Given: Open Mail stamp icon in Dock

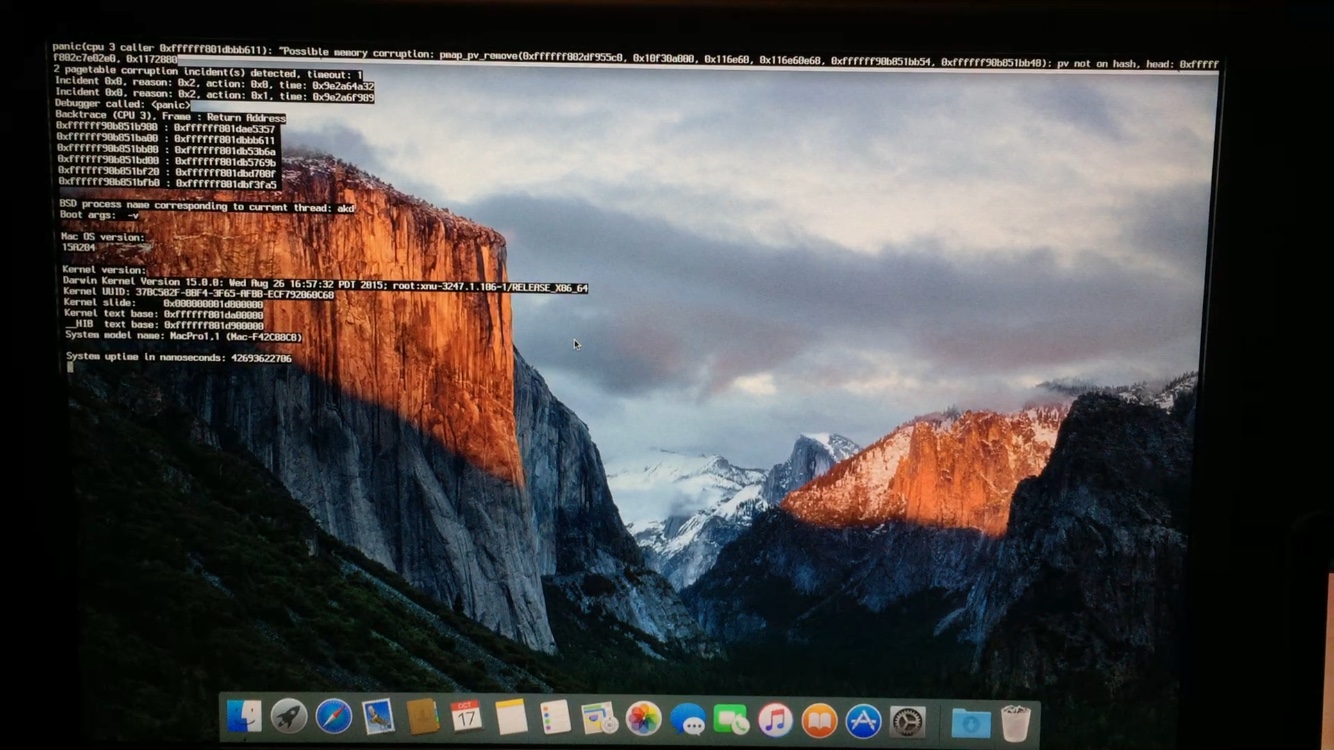Looking at the screenshot, I should tap(378, 717).
